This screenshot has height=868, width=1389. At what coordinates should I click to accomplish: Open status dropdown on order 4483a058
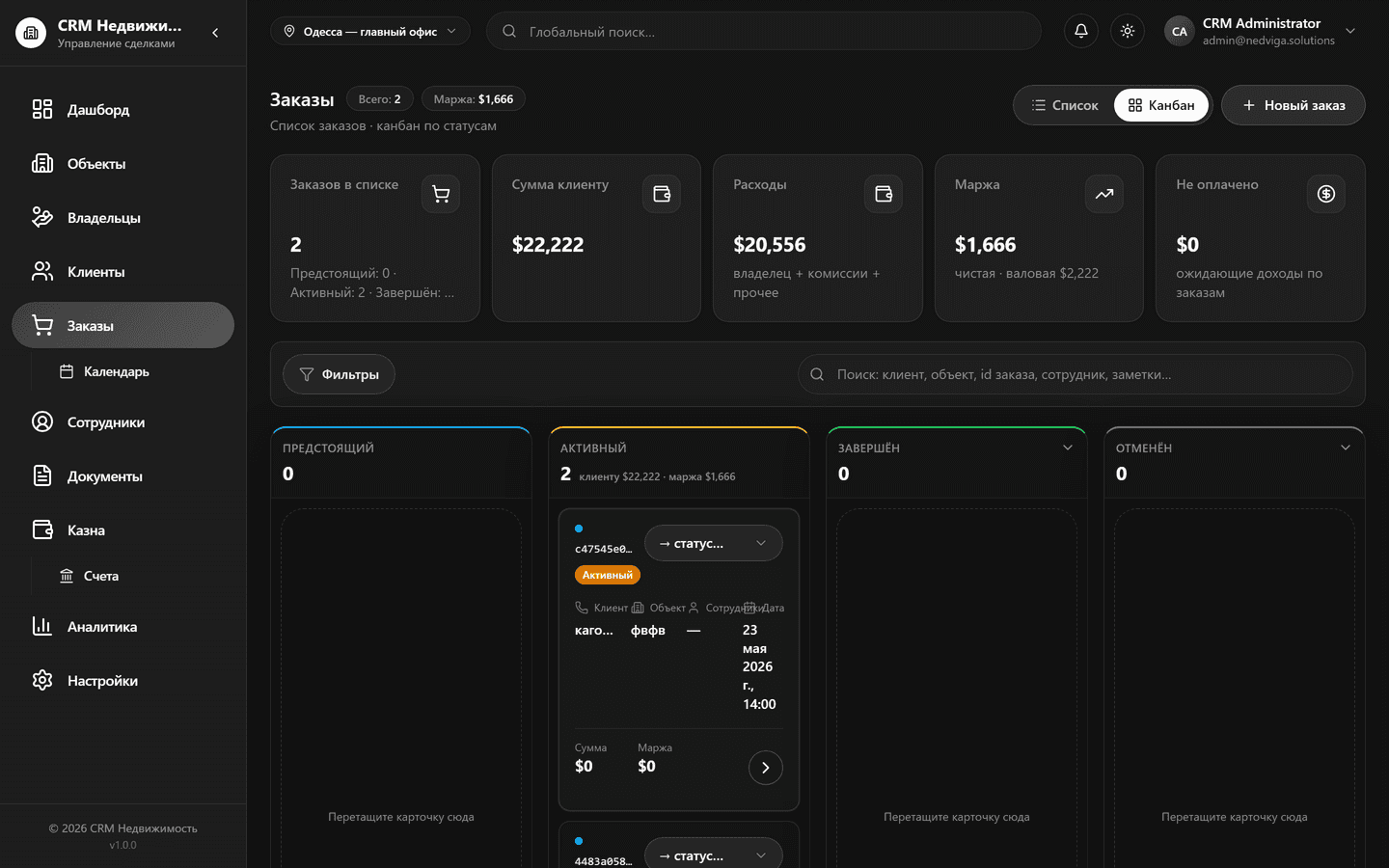pyautogui.click(x=714, y=854)
